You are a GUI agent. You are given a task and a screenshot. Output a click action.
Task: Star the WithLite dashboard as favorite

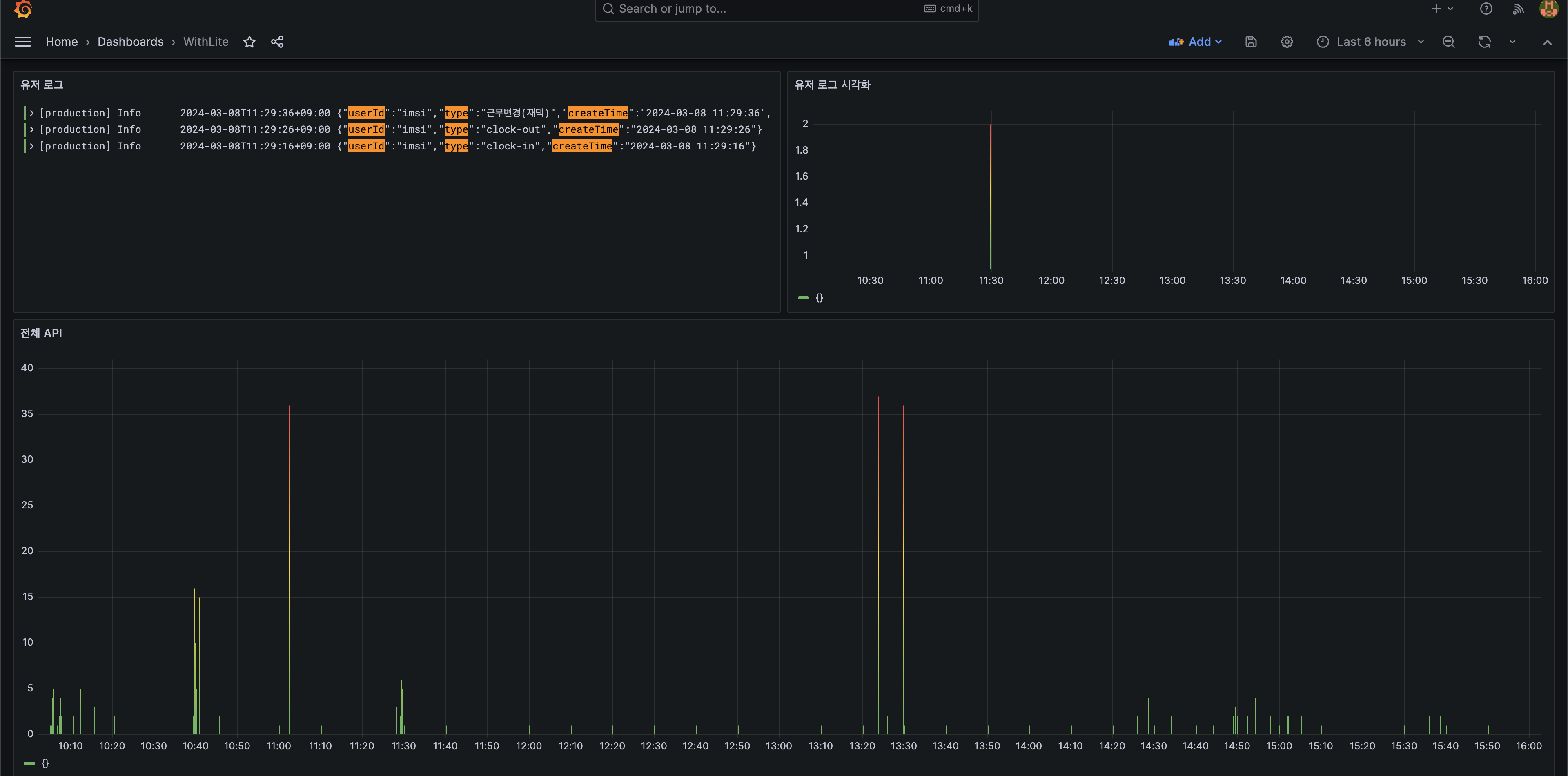(x=249, y=41)
